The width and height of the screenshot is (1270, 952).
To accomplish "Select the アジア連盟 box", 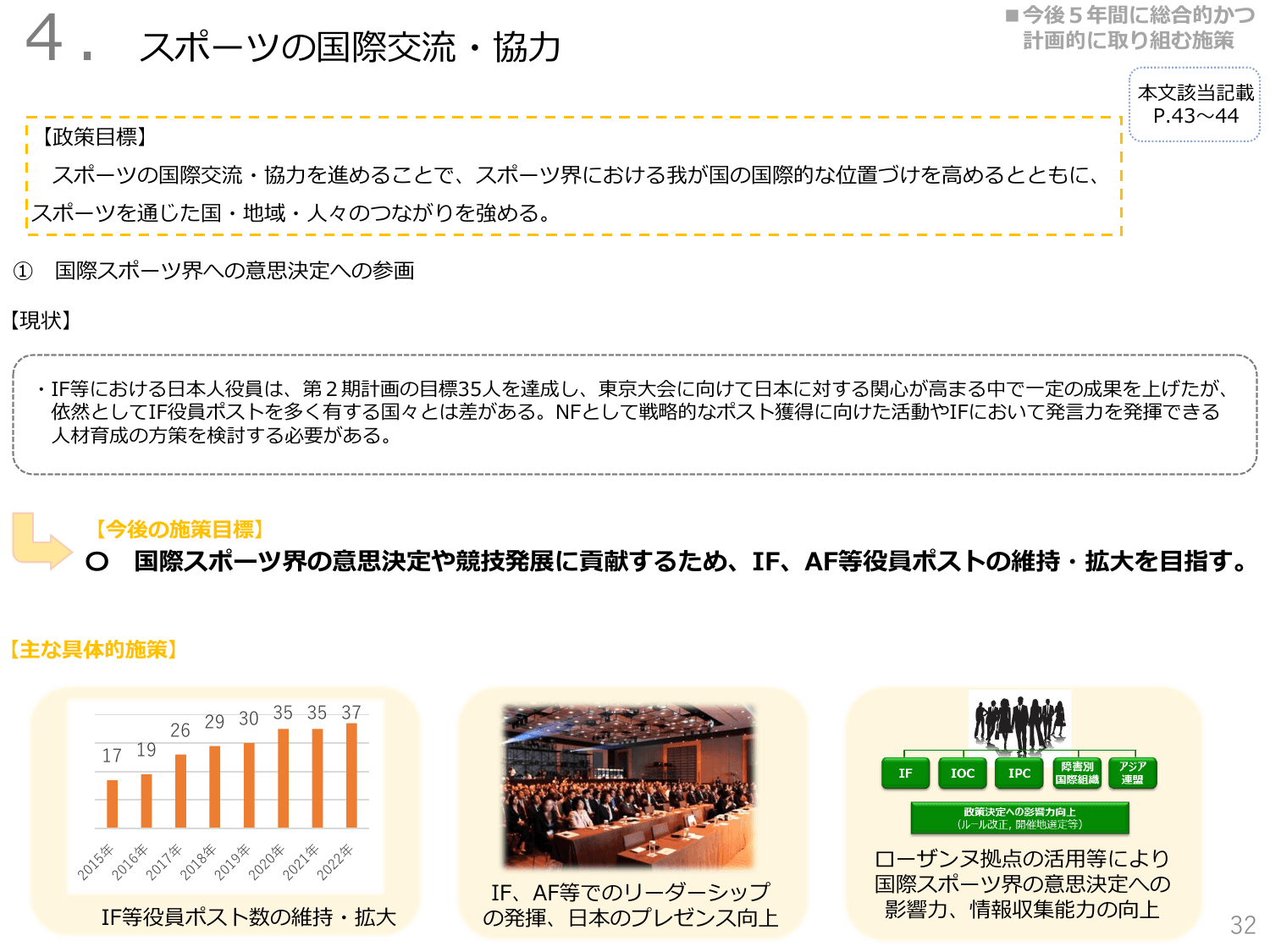I will [x=1134, y=773].
